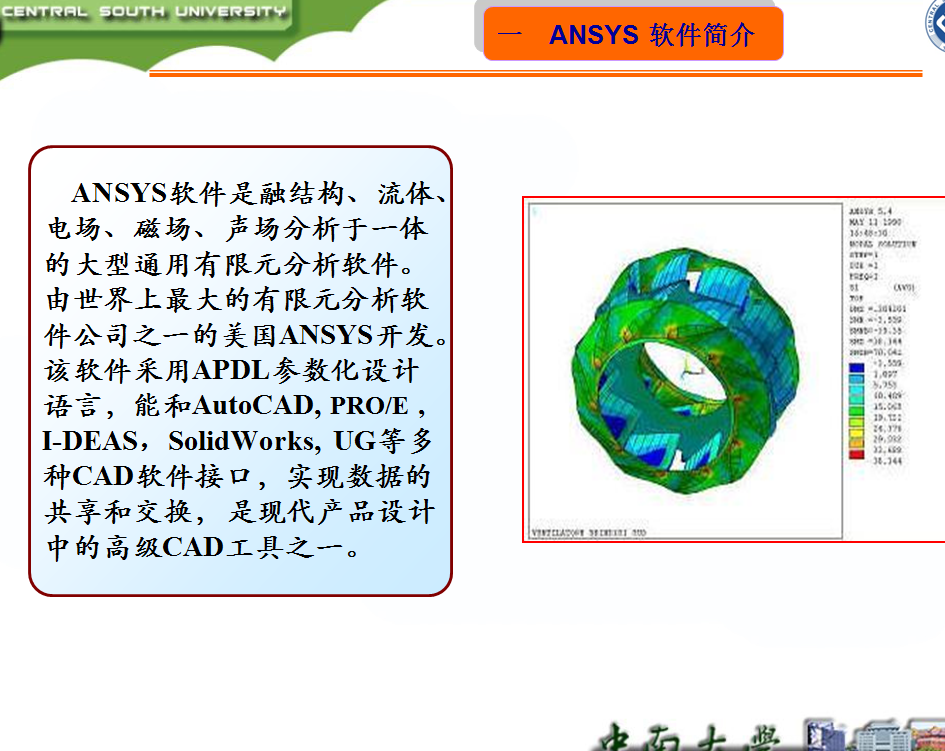Click the "ANSYS 5.4" header in the plot legend

pos(870,212)
